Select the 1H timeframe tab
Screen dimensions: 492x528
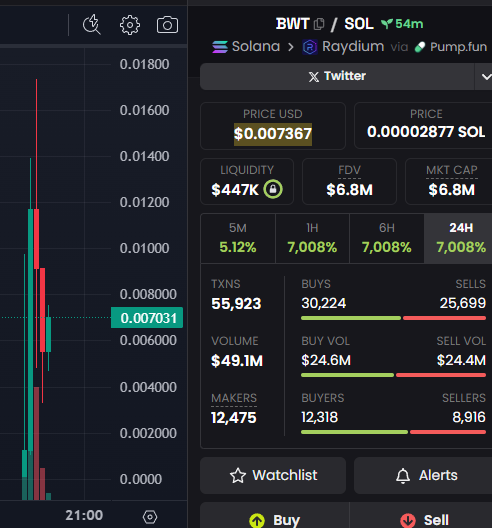tap(312, 238)
